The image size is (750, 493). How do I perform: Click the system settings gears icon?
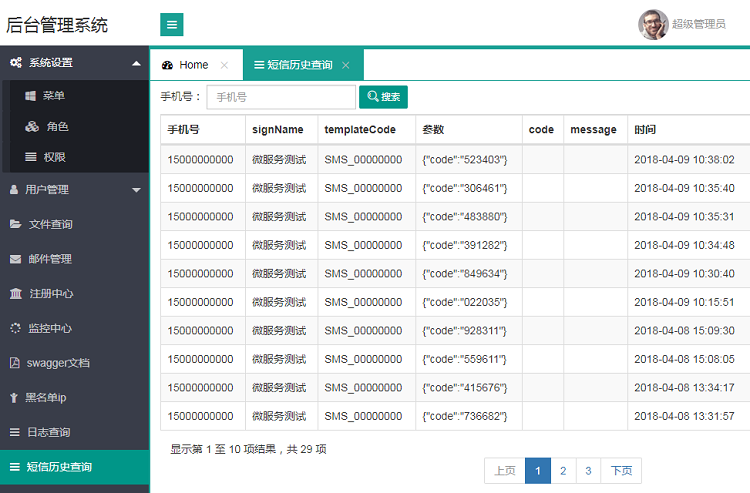point(16,62)
